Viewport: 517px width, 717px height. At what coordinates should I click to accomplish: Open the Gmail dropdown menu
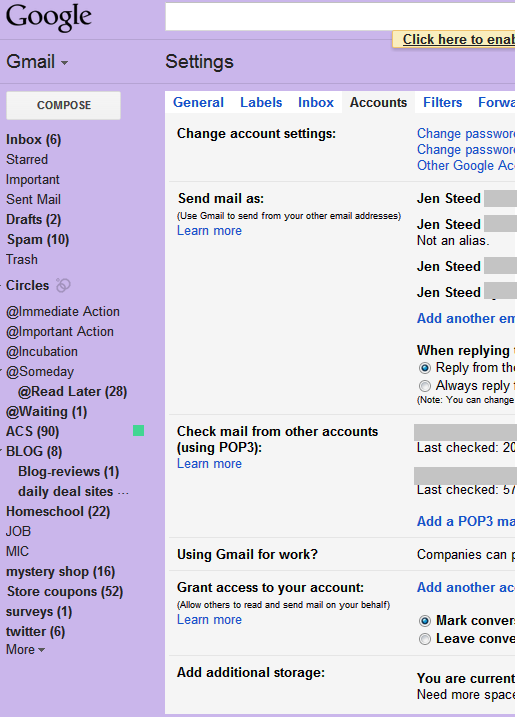click(37, 62)
